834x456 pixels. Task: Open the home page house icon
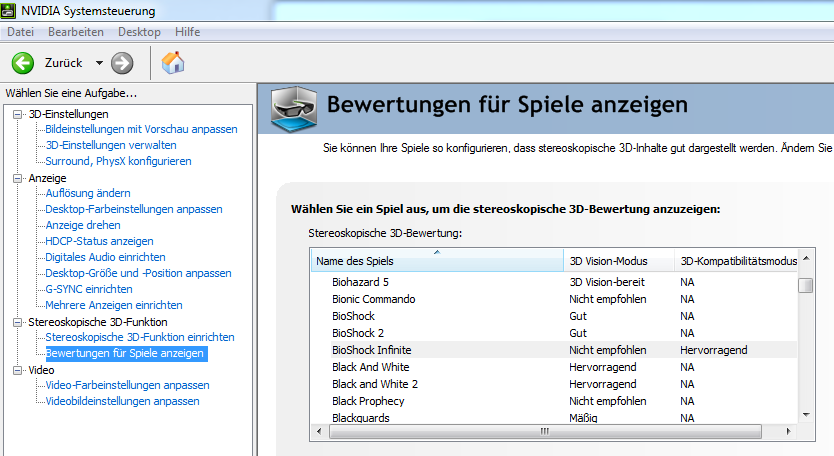click(173, 63)
